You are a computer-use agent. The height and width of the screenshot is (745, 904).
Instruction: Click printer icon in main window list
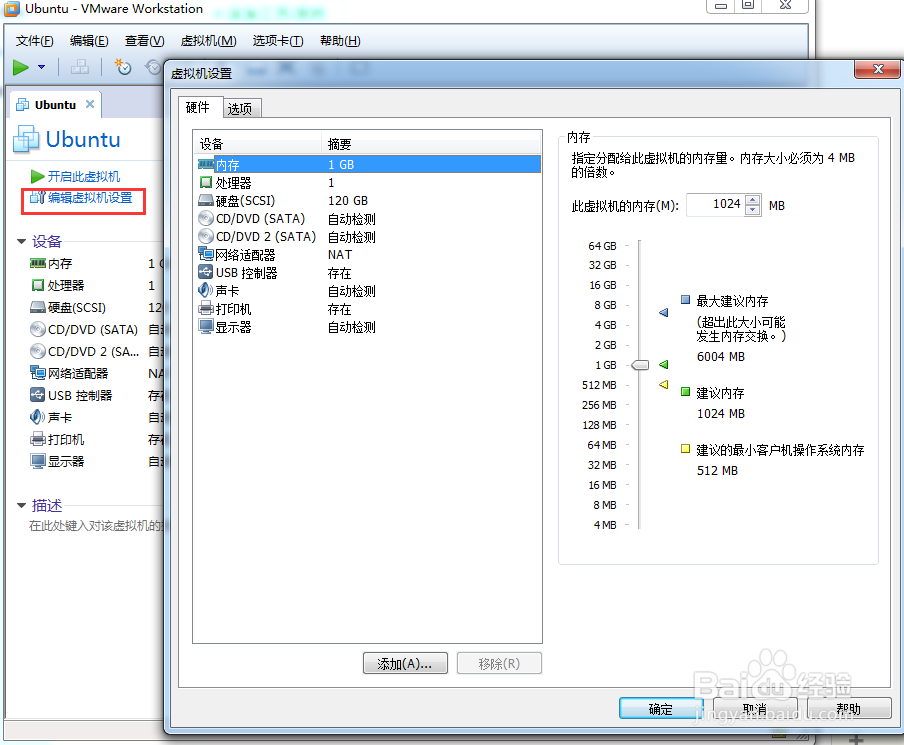[x=37, y=439]
